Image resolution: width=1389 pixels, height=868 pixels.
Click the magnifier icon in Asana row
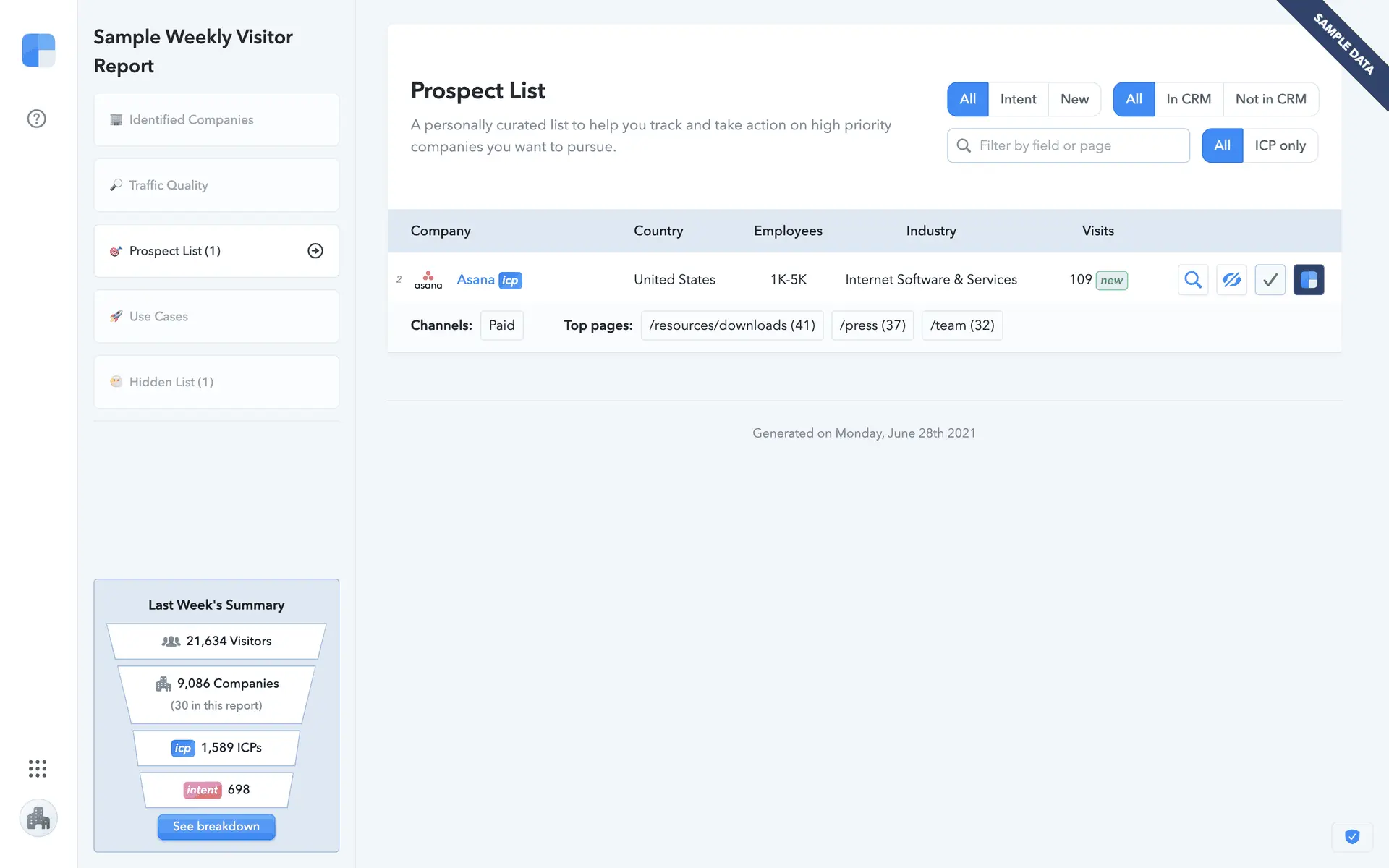pyautogui.click(x=1193, y=280)
